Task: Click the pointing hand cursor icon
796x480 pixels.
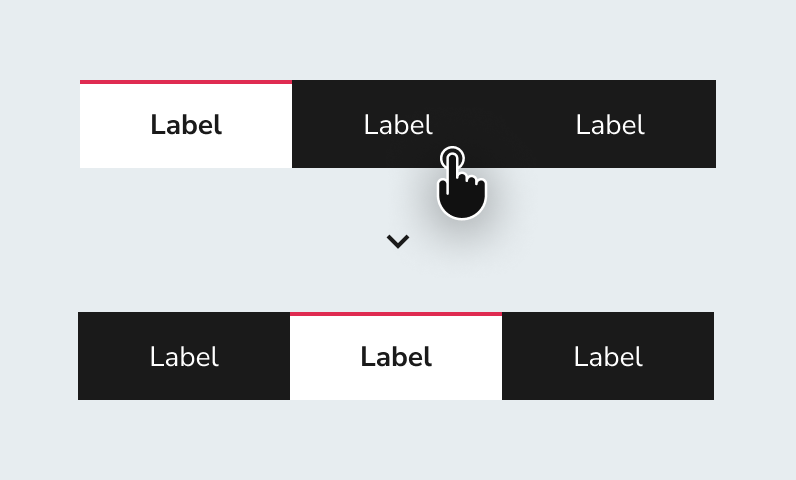Action: [461, 183]
